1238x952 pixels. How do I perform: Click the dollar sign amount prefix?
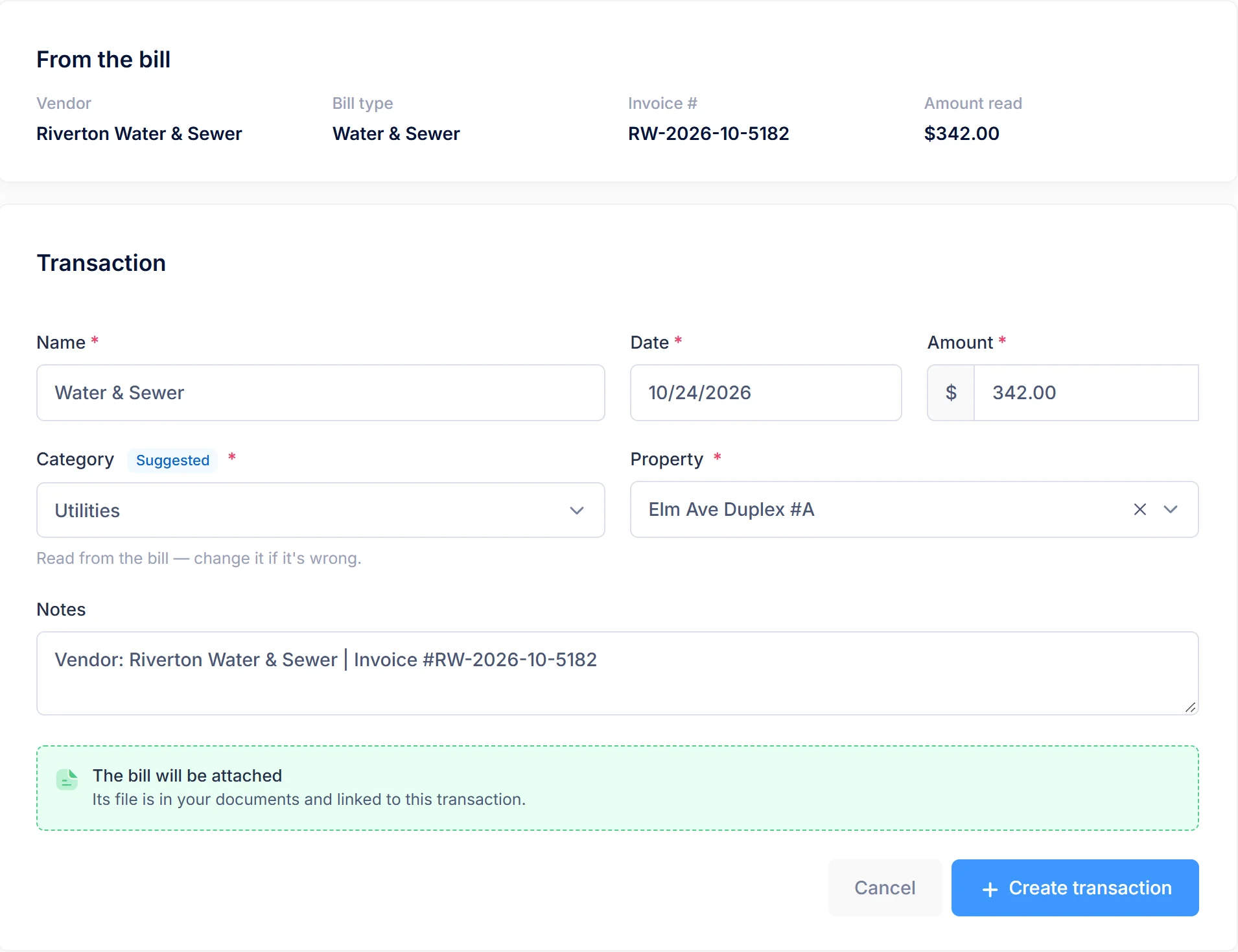point(951,393)
